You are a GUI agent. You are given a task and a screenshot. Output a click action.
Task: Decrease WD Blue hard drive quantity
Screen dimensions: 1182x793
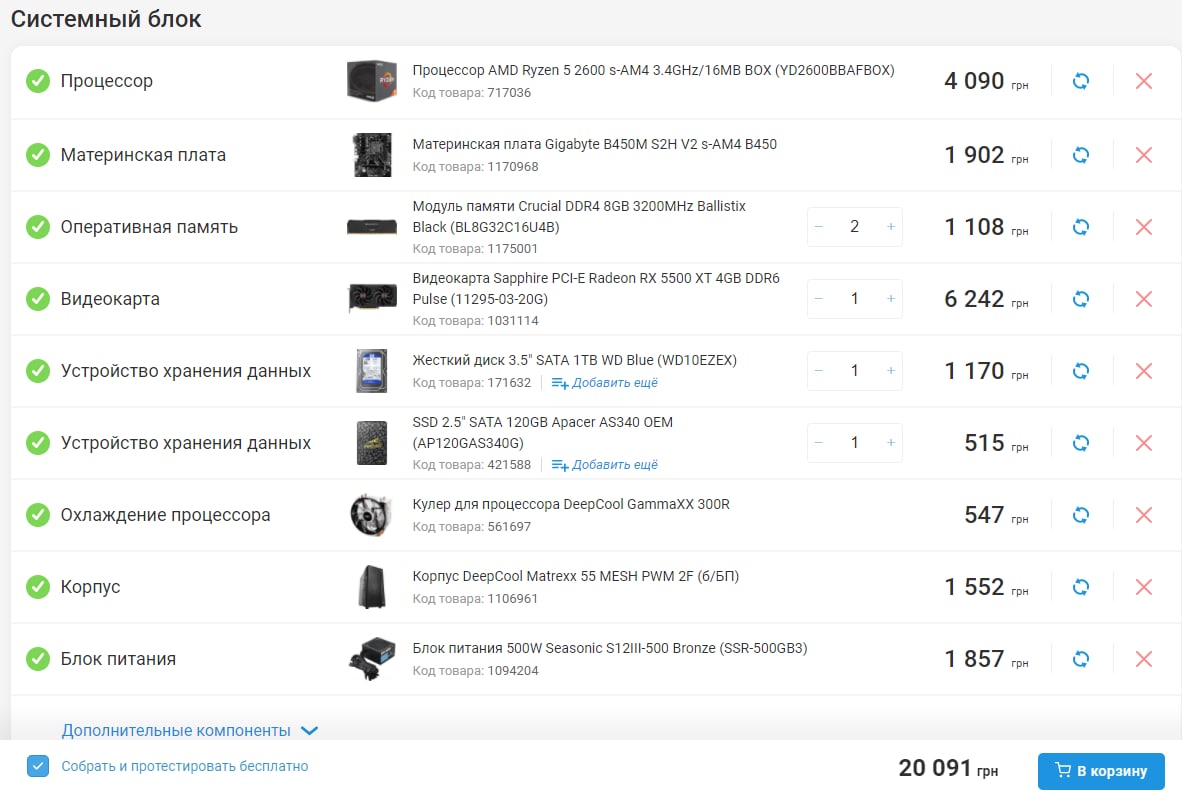(x=819, y=371)
